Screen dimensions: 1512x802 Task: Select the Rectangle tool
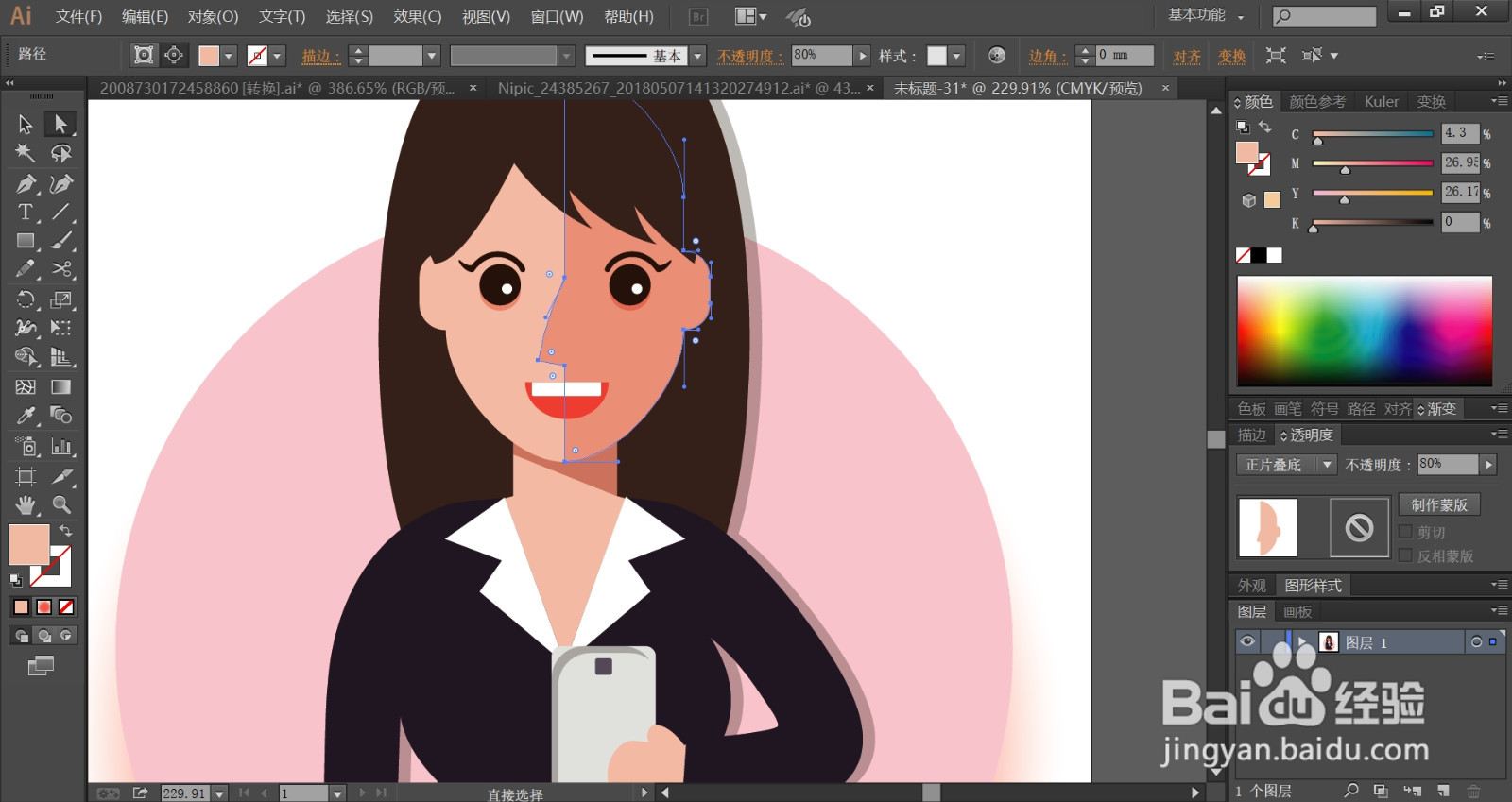26,242
